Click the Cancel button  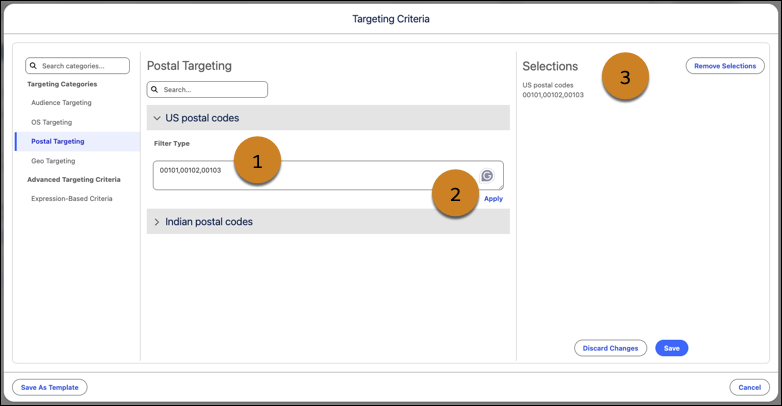pos(750,388)
